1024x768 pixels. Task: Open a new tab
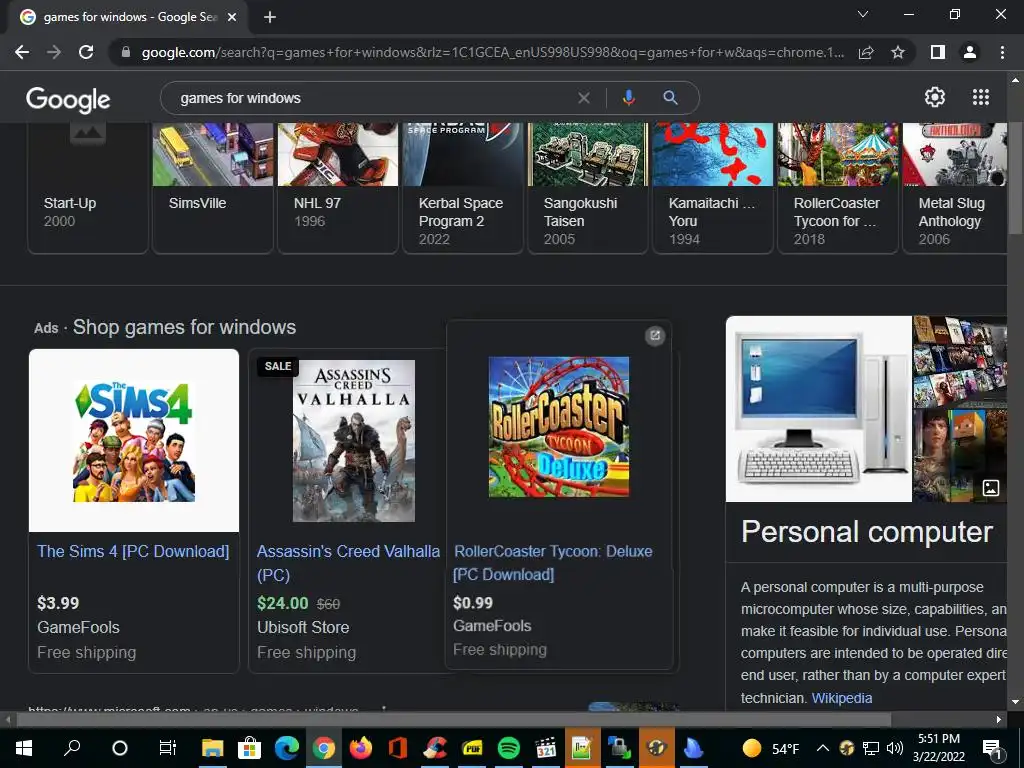click(270, 17)
